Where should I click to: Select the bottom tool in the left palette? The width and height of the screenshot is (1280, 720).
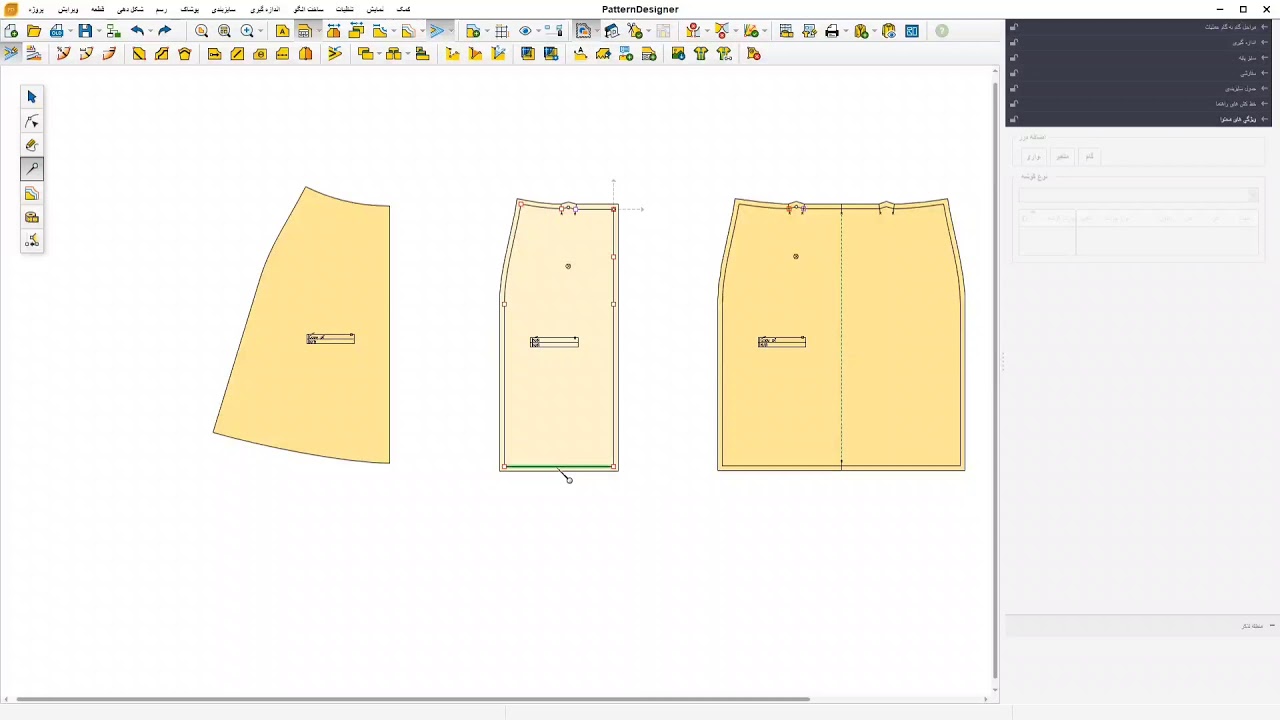[32, 241]
